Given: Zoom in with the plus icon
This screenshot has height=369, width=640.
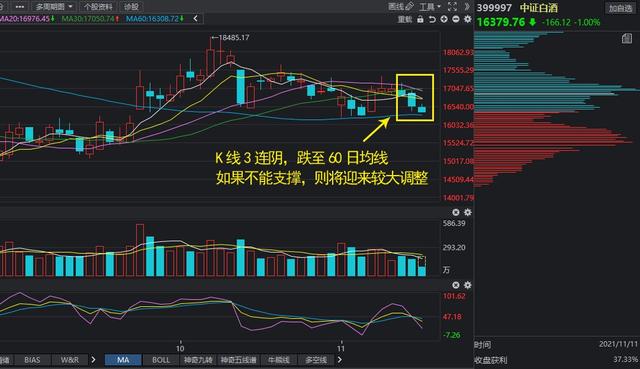Looking at the screenshot, I should coord(444,19).
